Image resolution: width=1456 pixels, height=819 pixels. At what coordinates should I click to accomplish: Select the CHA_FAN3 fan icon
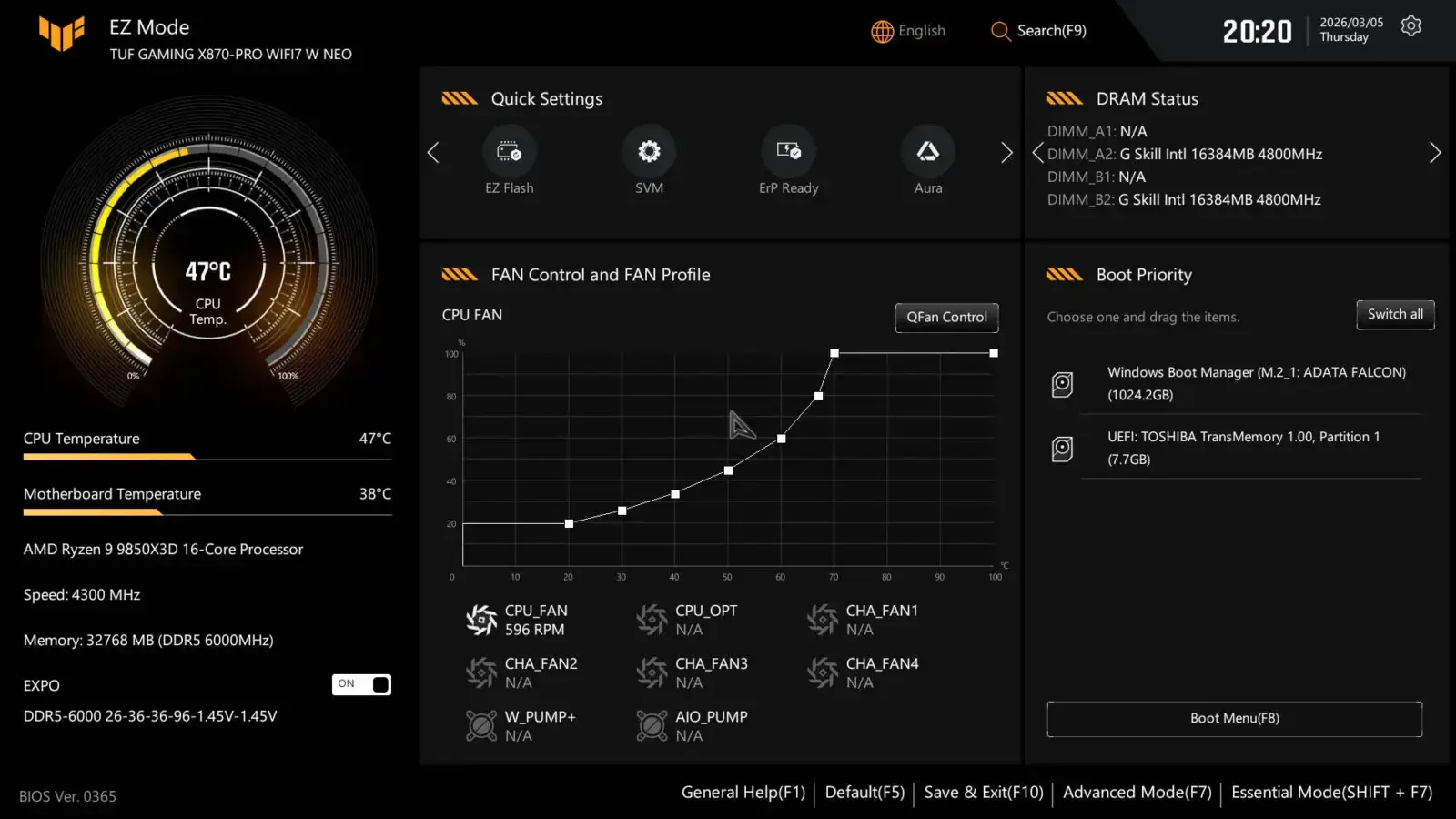point(652,672)
